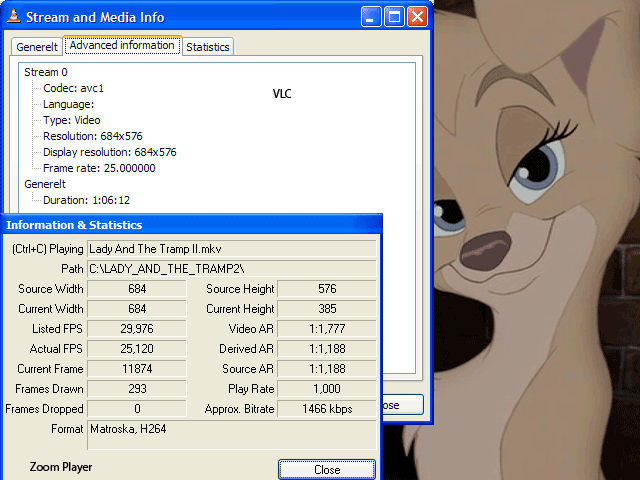Click the Source Height value 576
This screenshot has height=480, width=640.
327,289
